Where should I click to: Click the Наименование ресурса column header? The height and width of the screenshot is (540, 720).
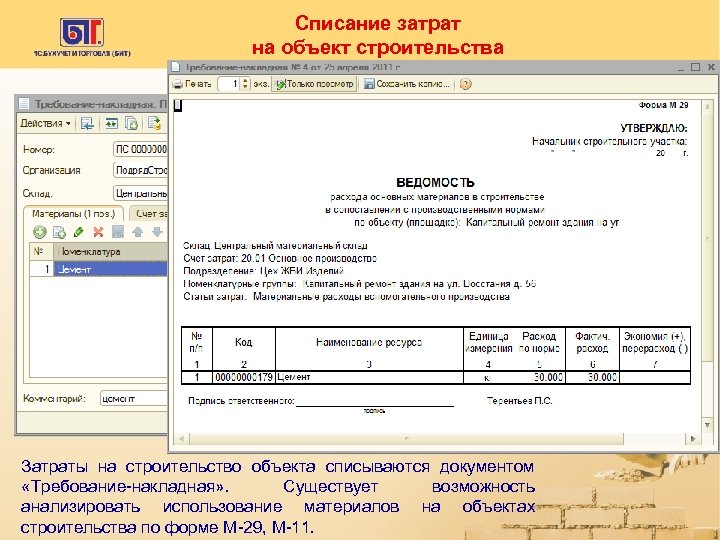tap(369, 343)
